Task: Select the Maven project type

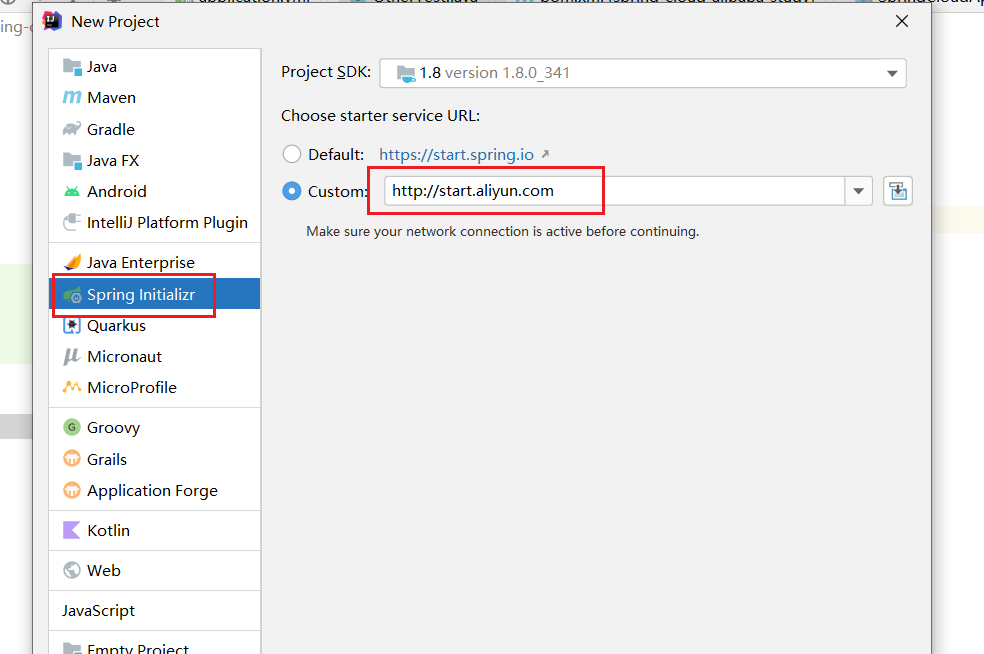Action: point(154,98)
